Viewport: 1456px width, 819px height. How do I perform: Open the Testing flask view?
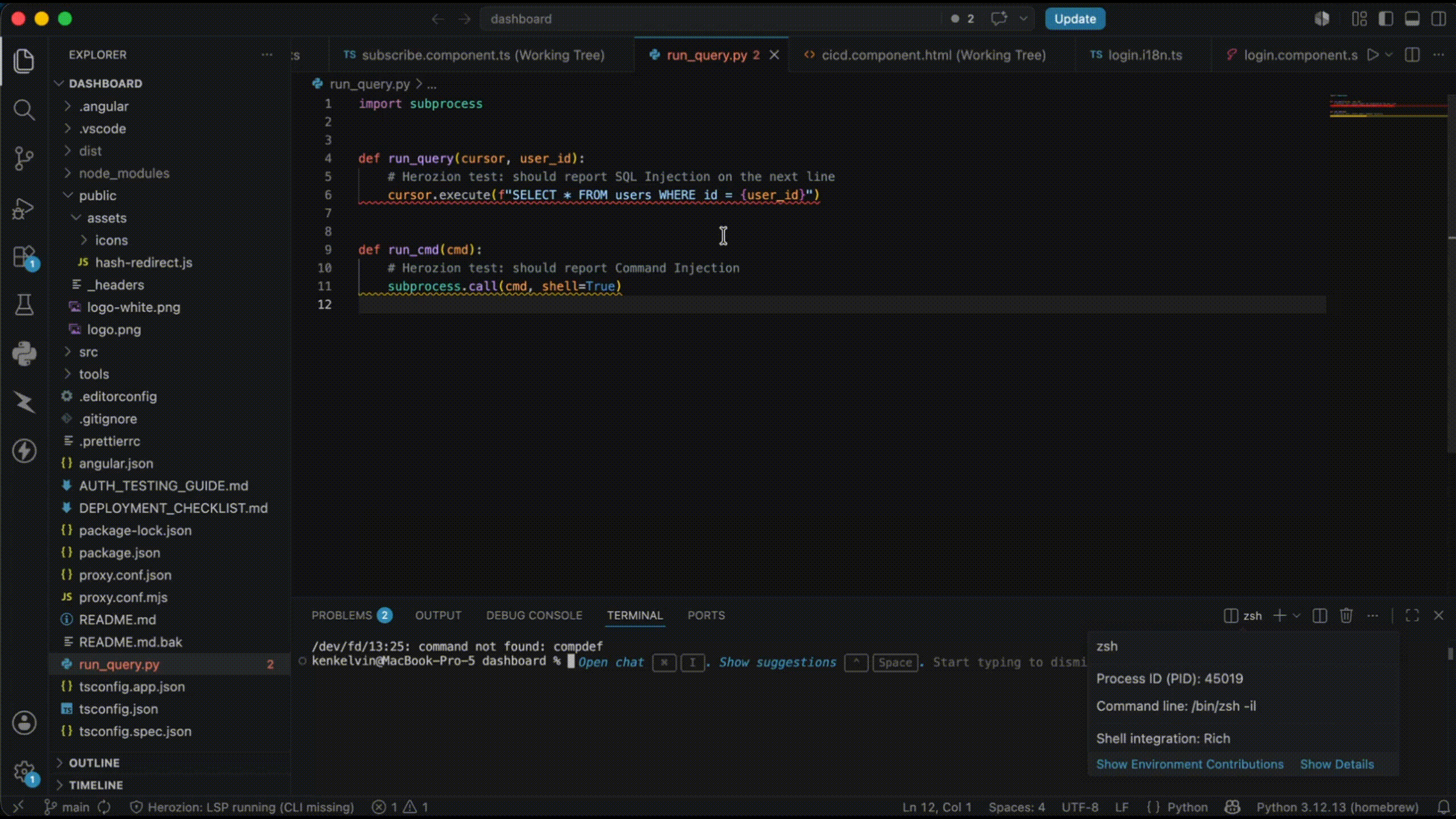coord(24,305)
